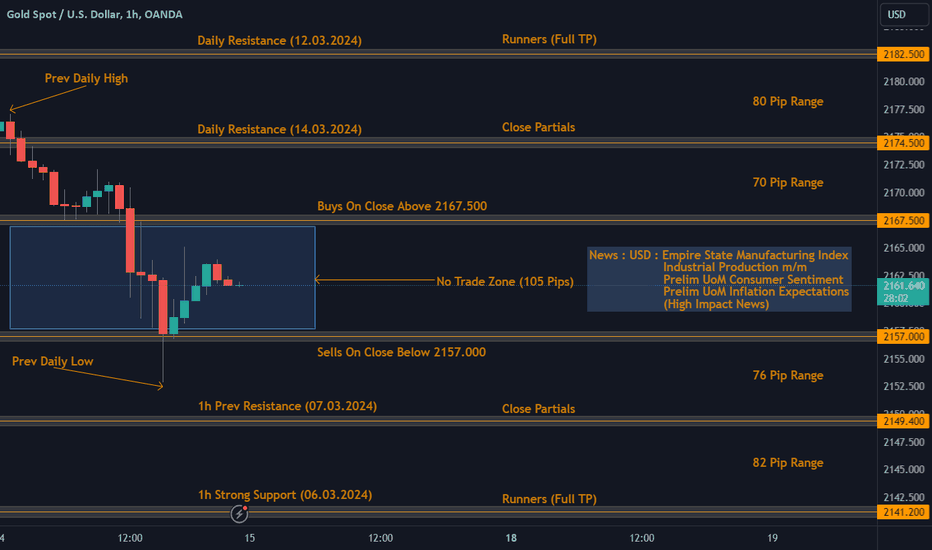Click the current price 2161.640 label
The height and width of the screenshot is (550, 932).
point(903,291)
